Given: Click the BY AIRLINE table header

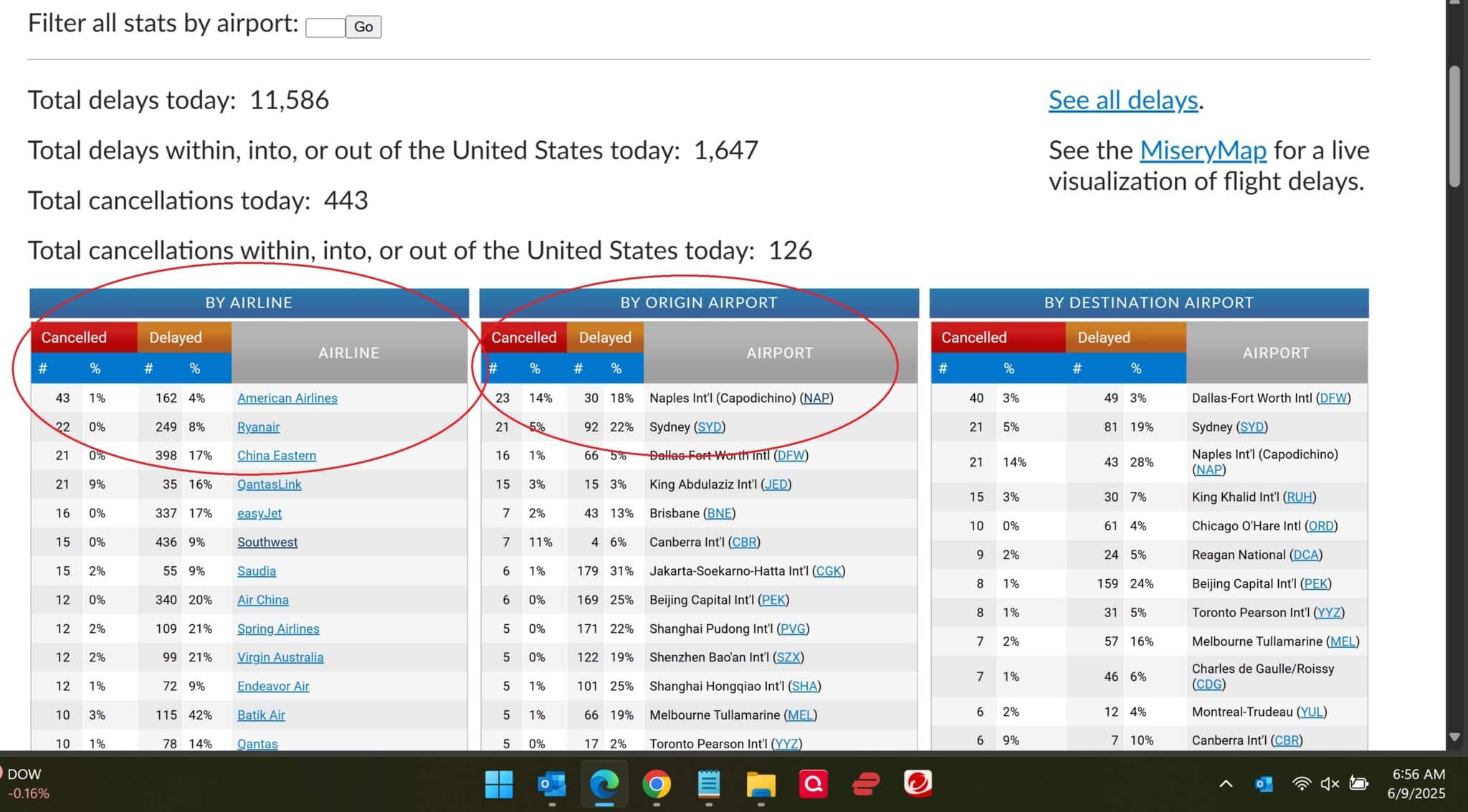Looking at the screenshot, I should (x=249, y=303).
